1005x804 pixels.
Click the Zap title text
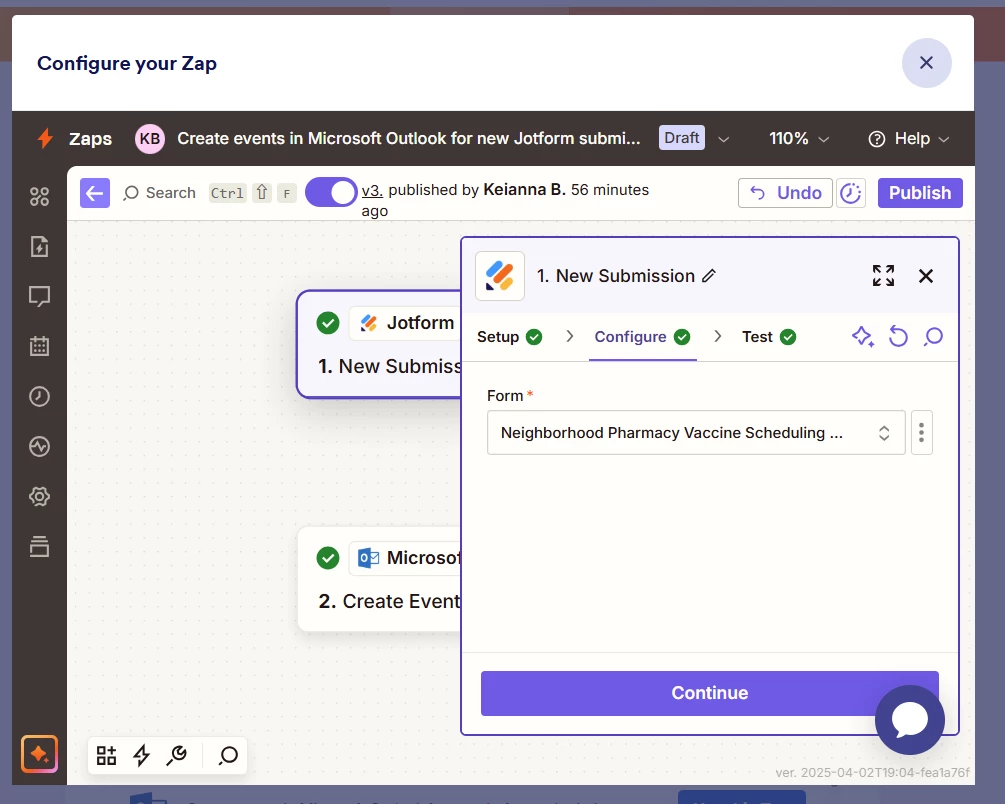point(409,138)
